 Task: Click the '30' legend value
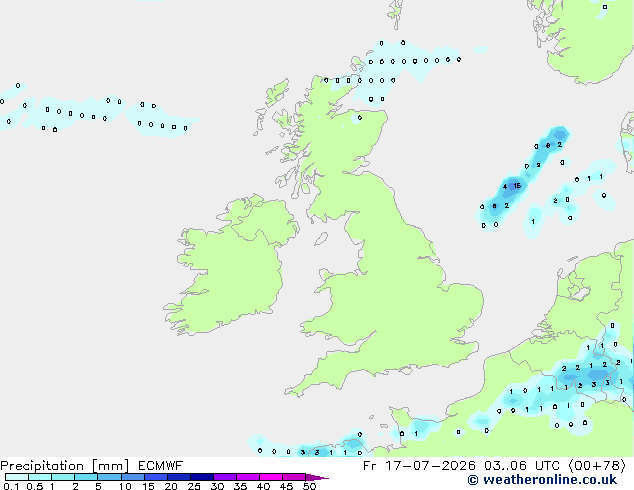click(x=217, y=486)
